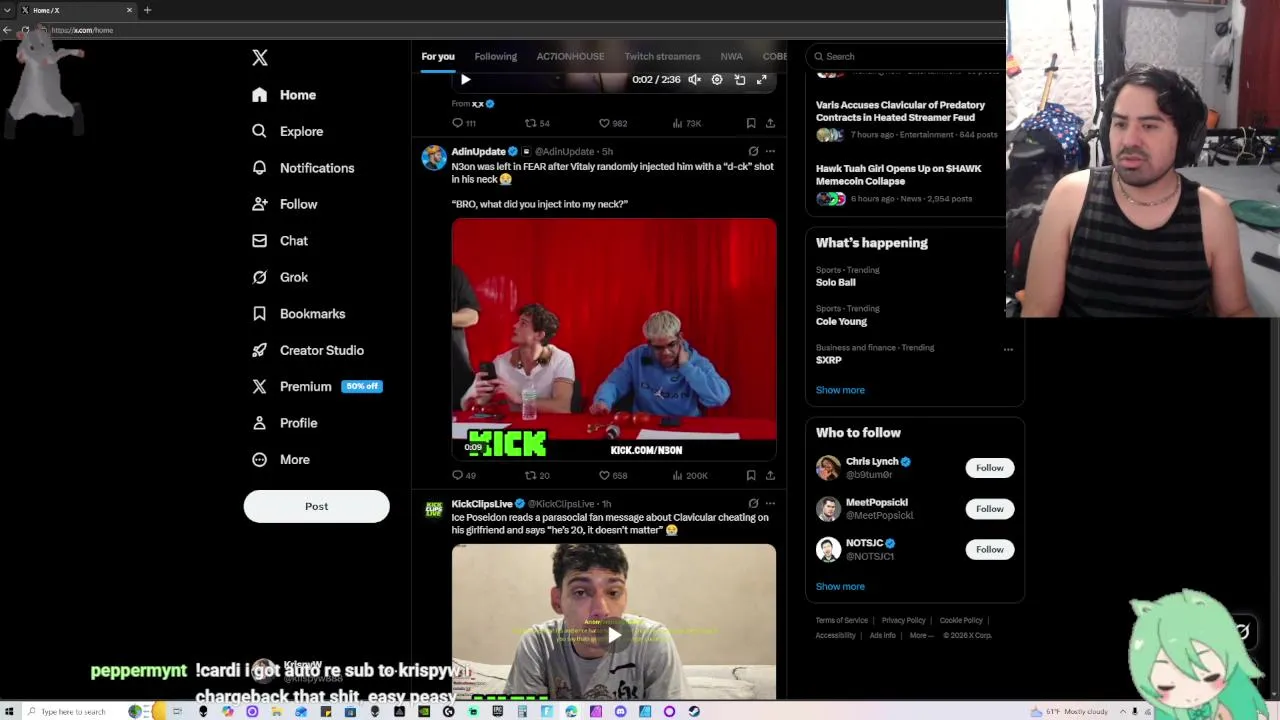Open the Follow item in sidebar
Screen dimensions: 1280x720
pos(285,204)
